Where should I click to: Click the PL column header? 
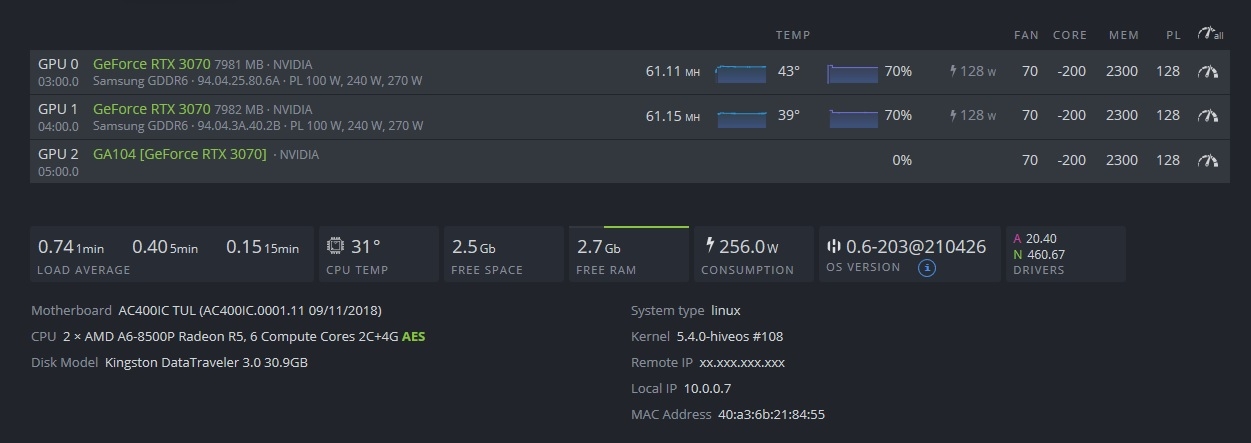click(1173, 35)
